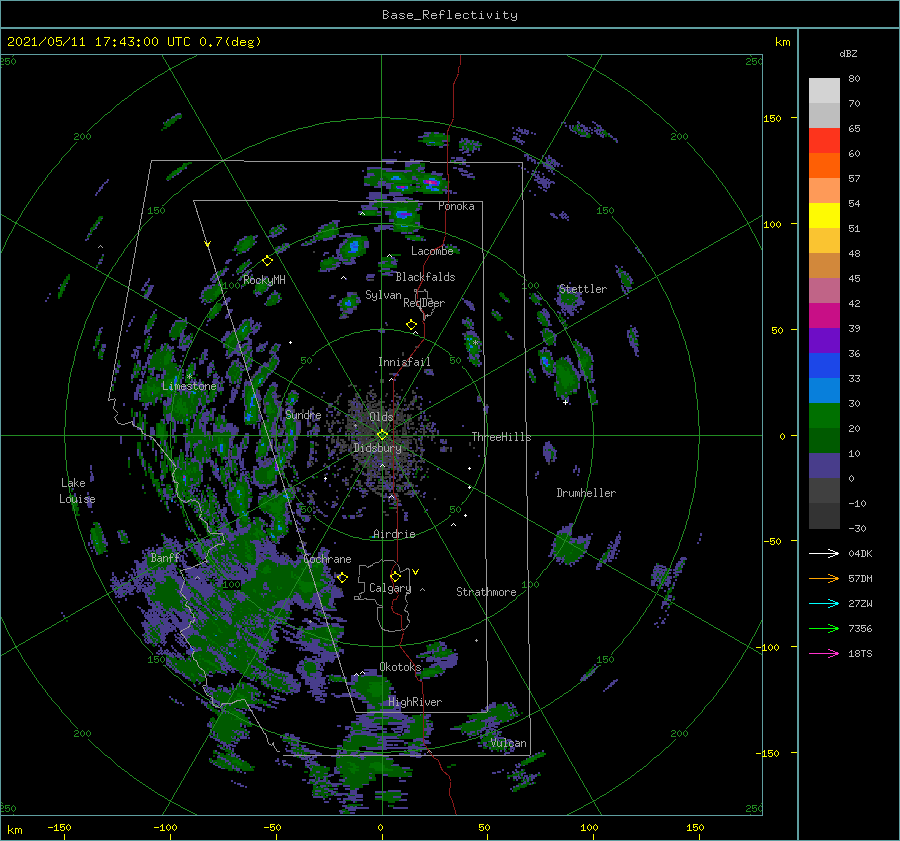Click the Olds town label
The height and width of the screenshot is (841, 900).
381,417
